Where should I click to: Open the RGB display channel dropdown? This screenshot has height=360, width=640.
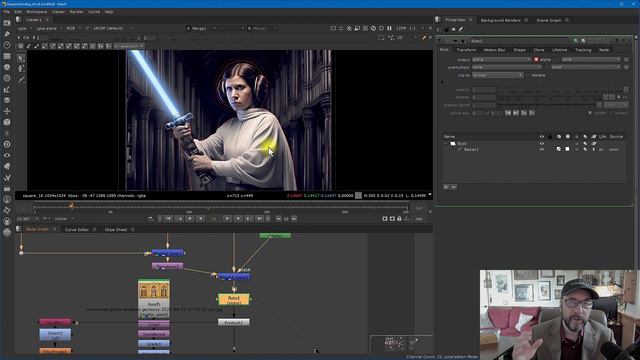(73, 28)
